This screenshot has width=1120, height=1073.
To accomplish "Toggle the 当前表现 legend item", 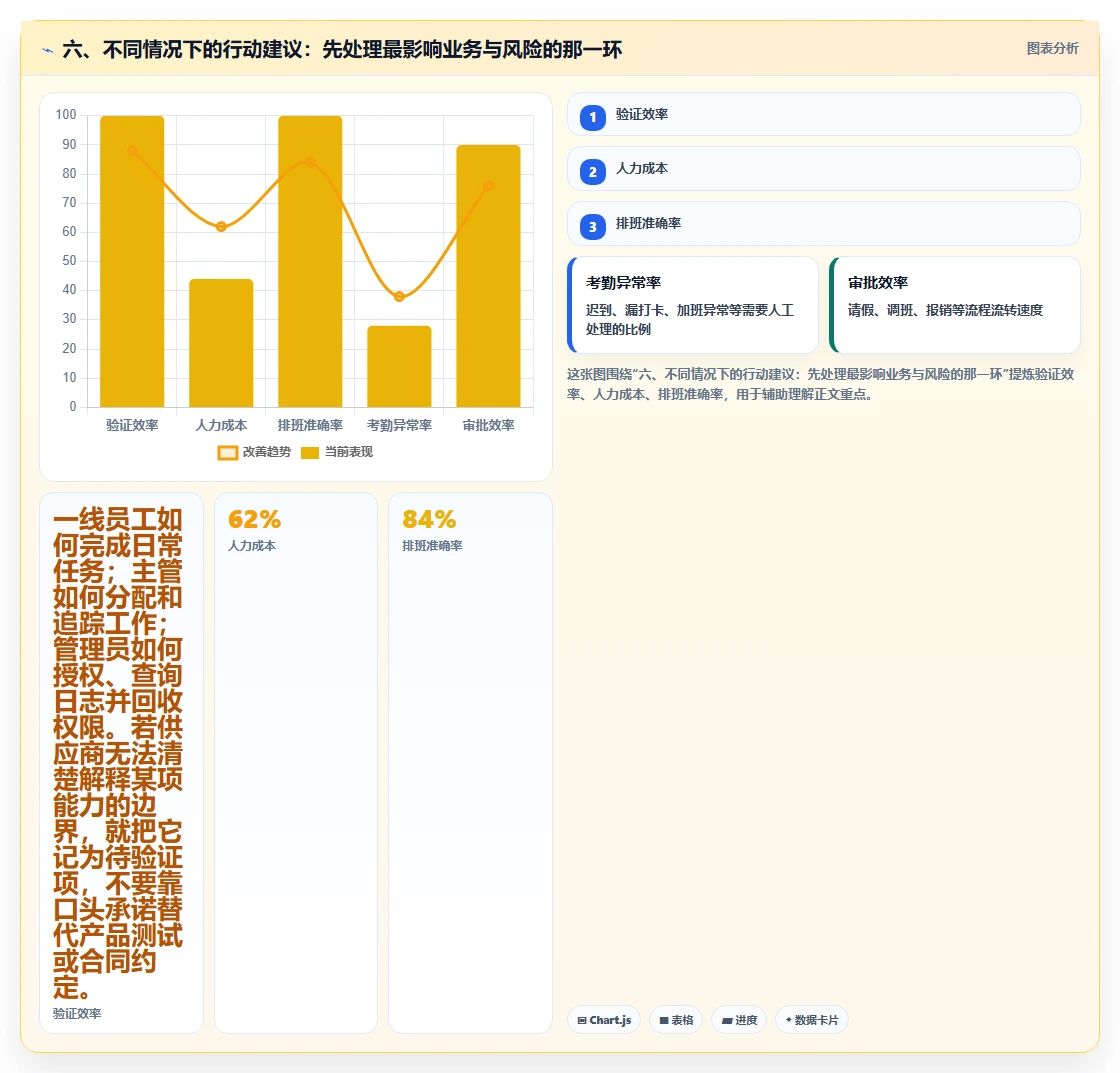I will pyautogui.click(x=337, y=452).
